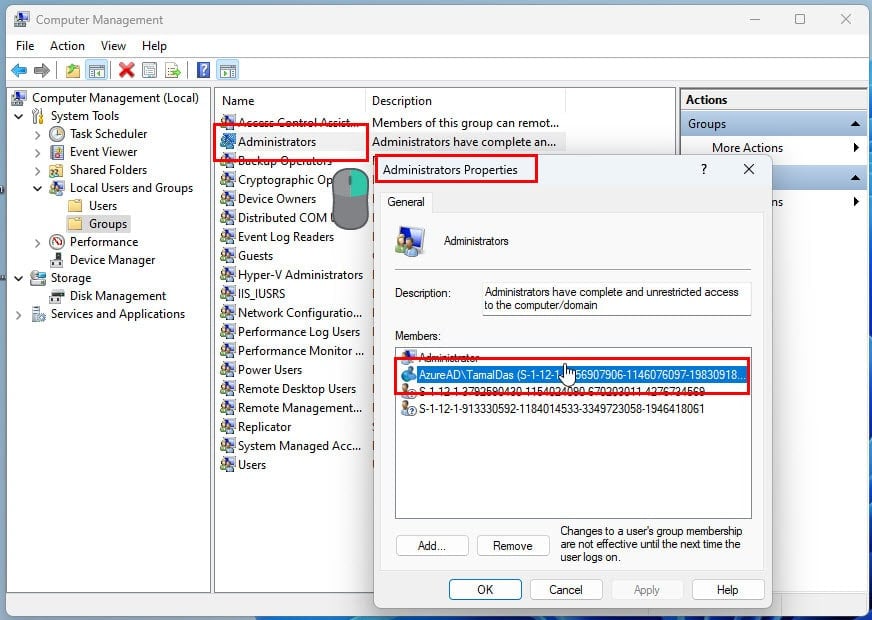Click the Disk Management icon
Viewport: 872px width, 620px height.
point(57,296)
